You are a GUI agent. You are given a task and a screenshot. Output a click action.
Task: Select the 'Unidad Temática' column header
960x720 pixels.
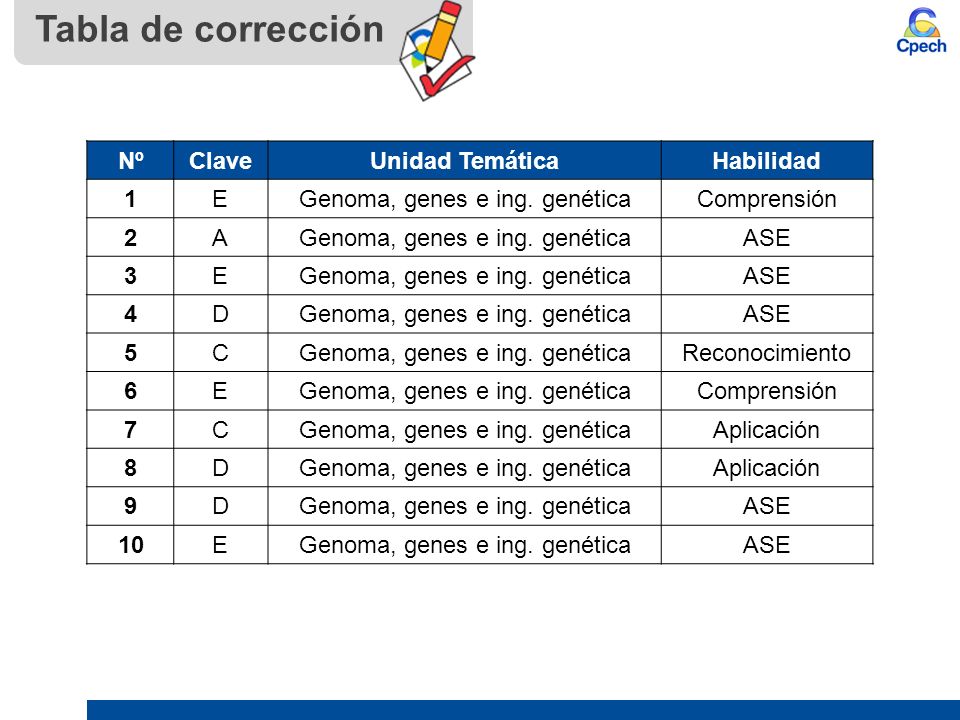click(464, 160)
